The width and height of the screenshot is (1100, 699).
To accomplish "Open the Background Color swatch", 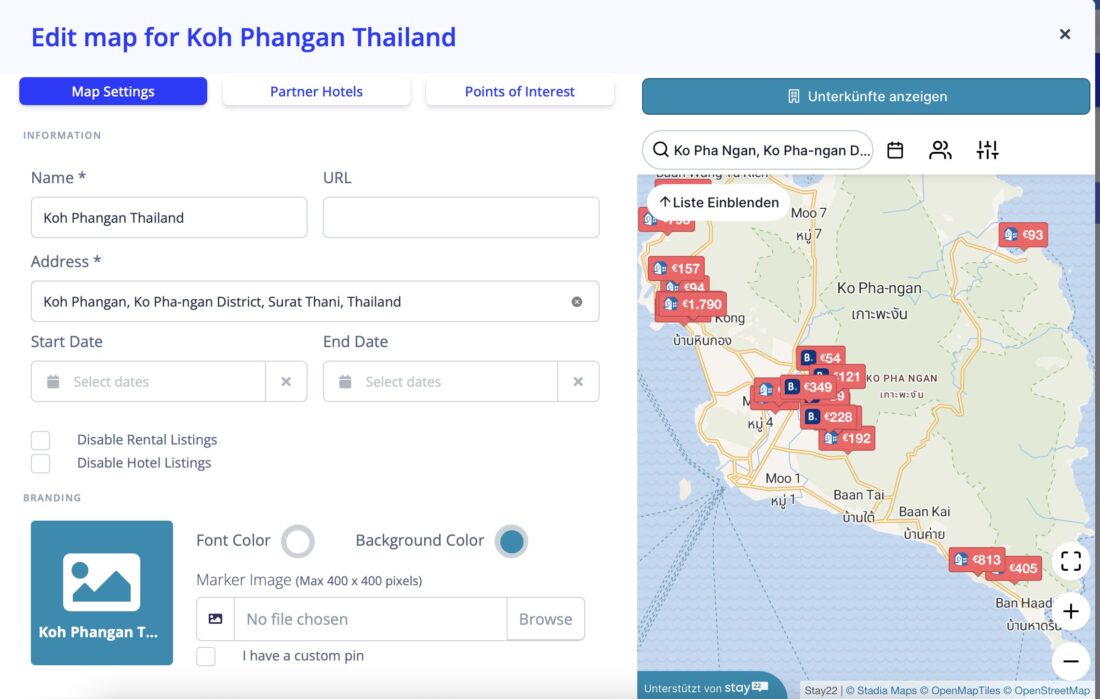I will point(511,541).
